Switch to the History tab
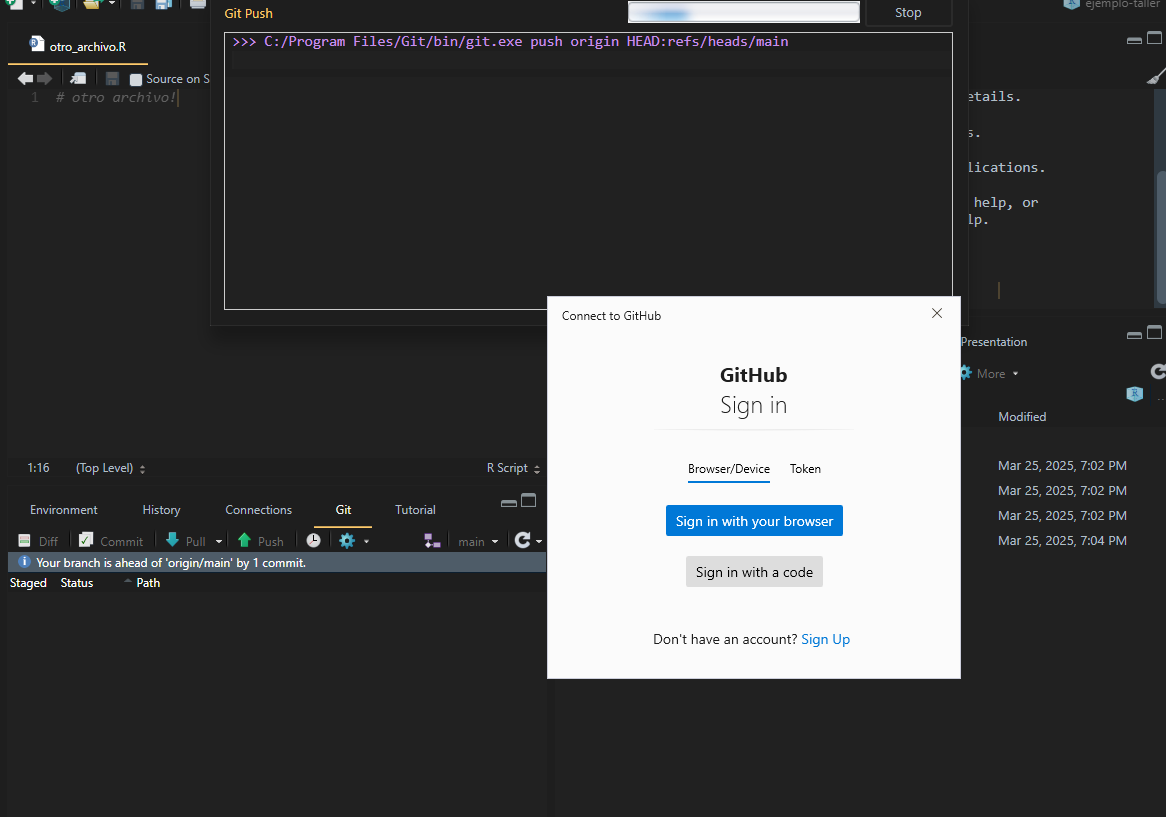The height and width of the screenshot is (817, 1166). pos(161,509)
